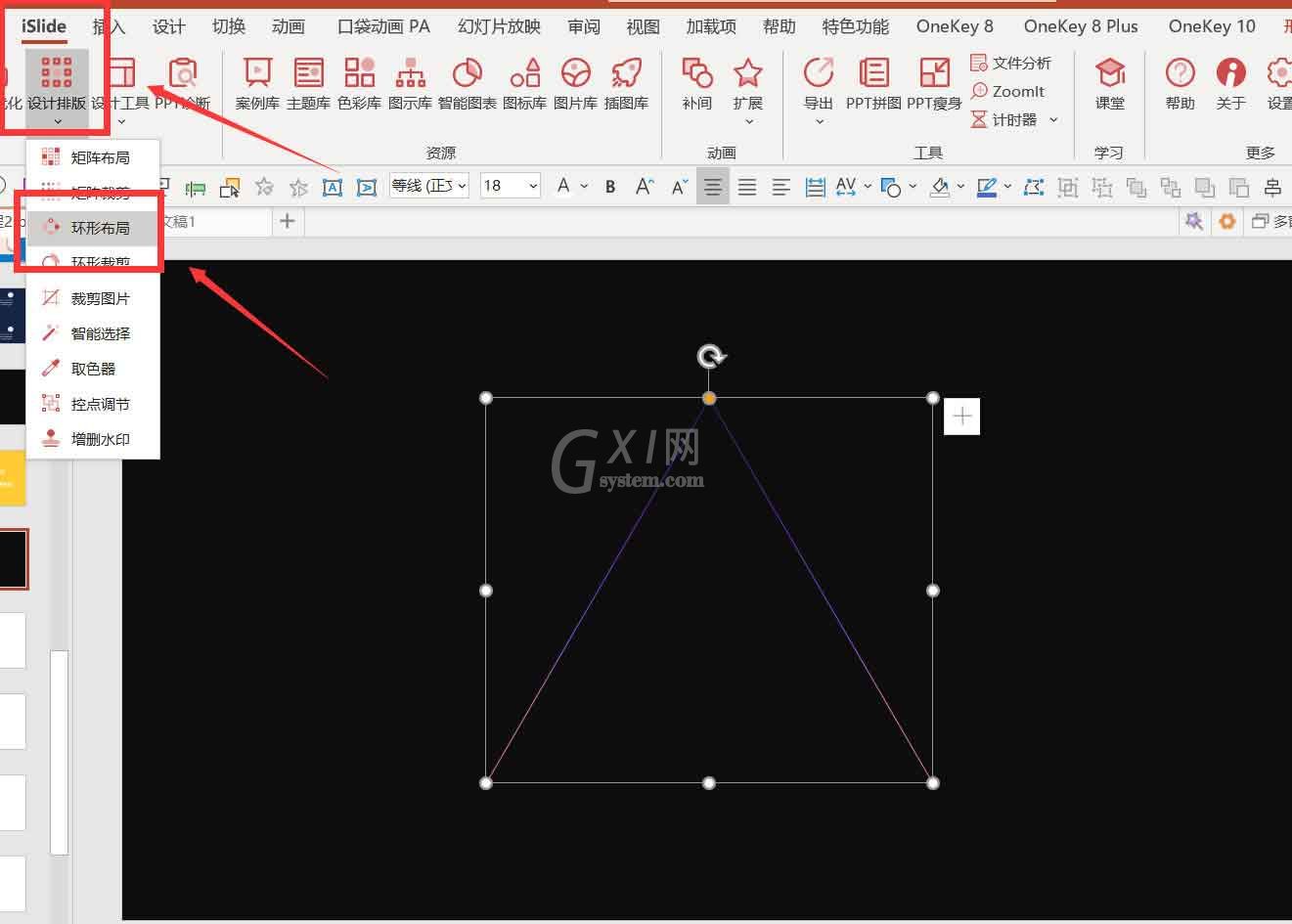Click the PPT瘦身 tool
This screenshot has width=1292, height=924.
click(934, 83)
